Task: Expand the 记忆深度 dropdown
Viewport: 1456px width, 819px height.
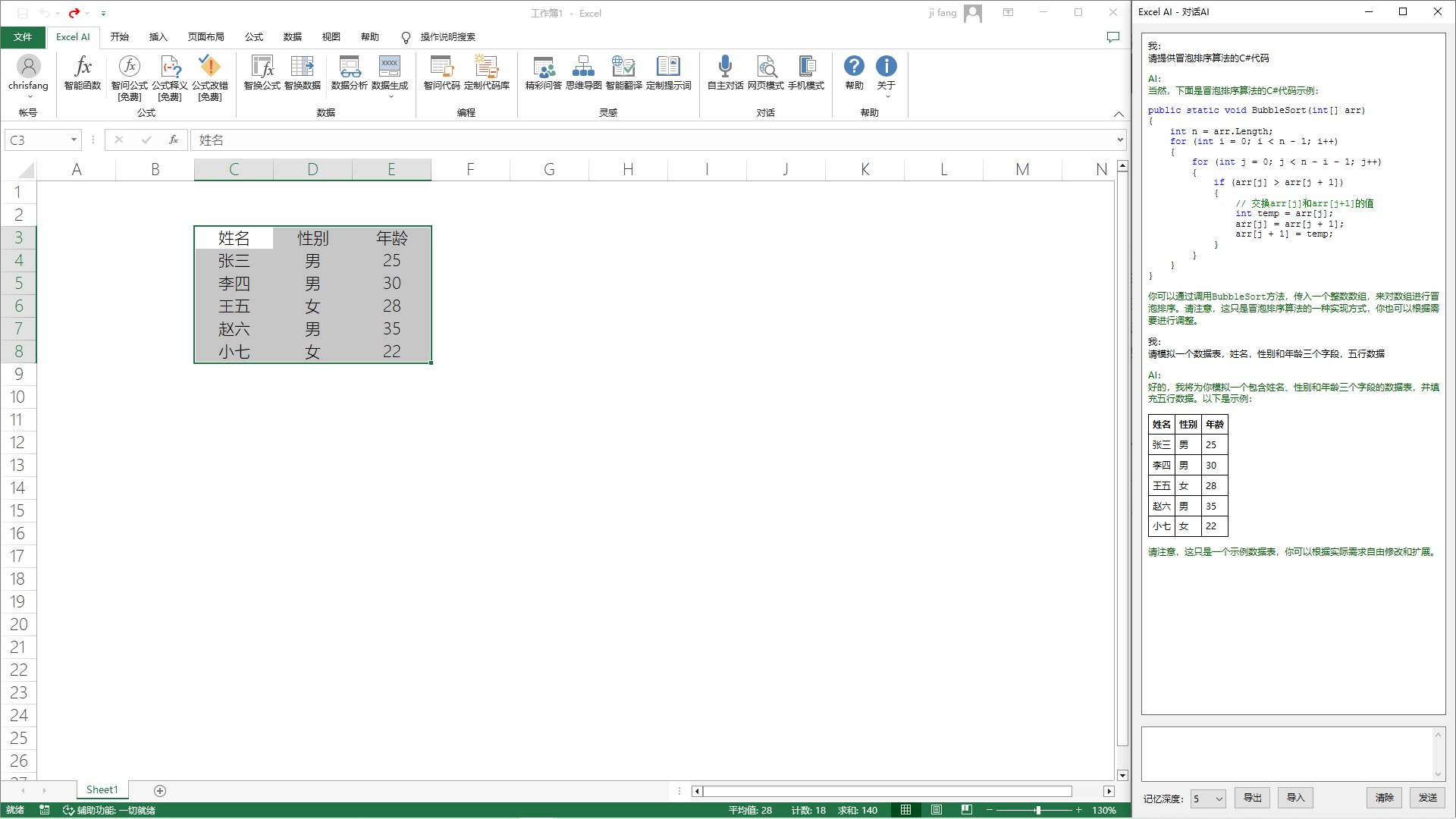Action: tap(1219, 799)
